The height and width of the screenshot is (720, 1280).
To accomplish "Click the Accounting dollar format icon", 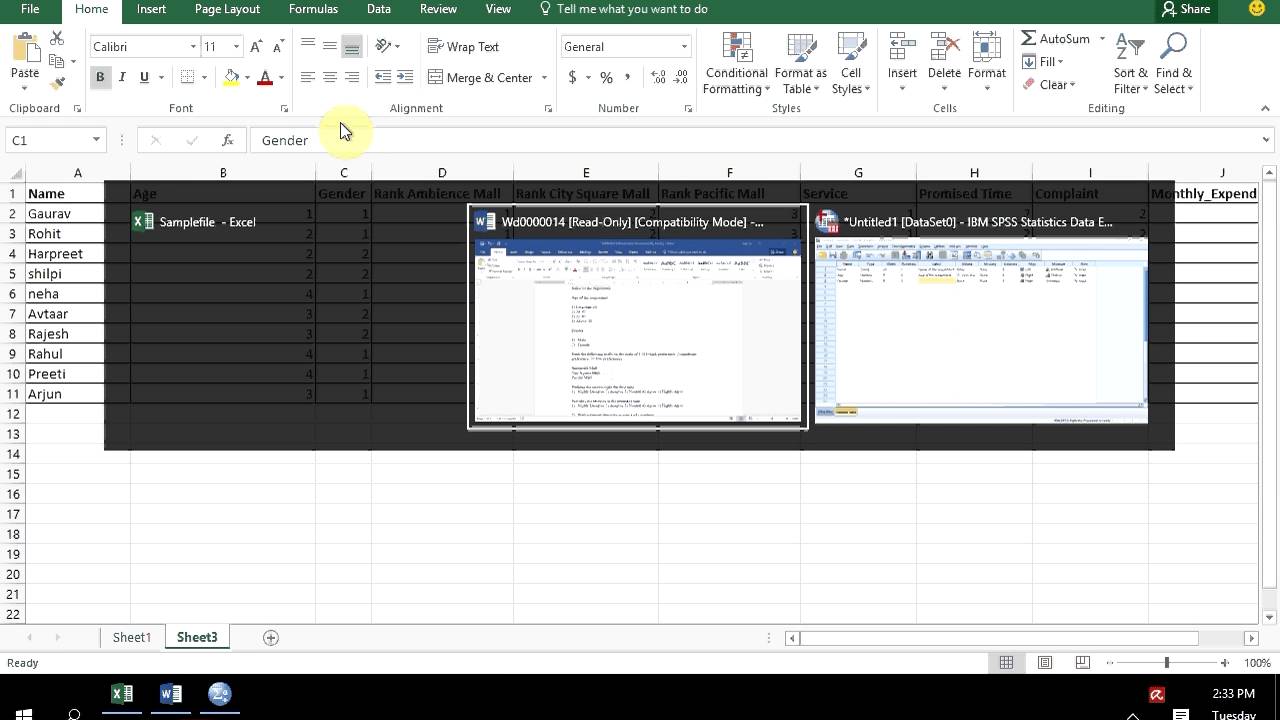I will tap(572, 77).
